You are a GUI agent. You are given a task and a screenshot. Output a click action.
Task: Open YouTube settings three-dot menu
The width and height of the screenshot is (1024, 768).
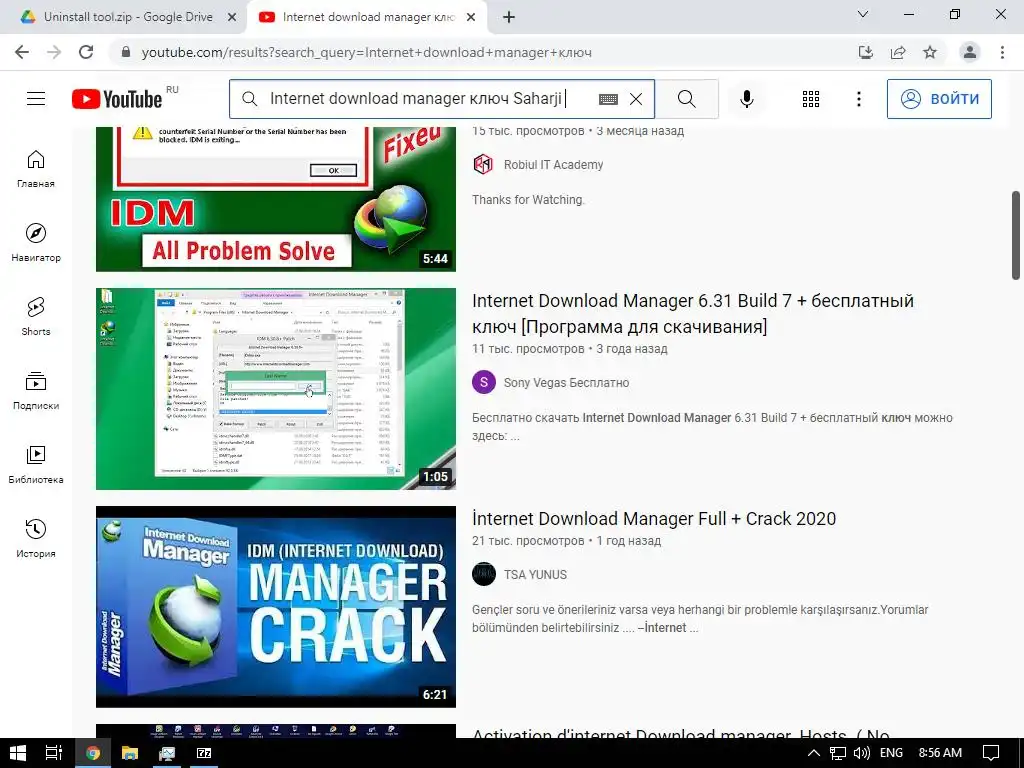click(x=859, y=99)
